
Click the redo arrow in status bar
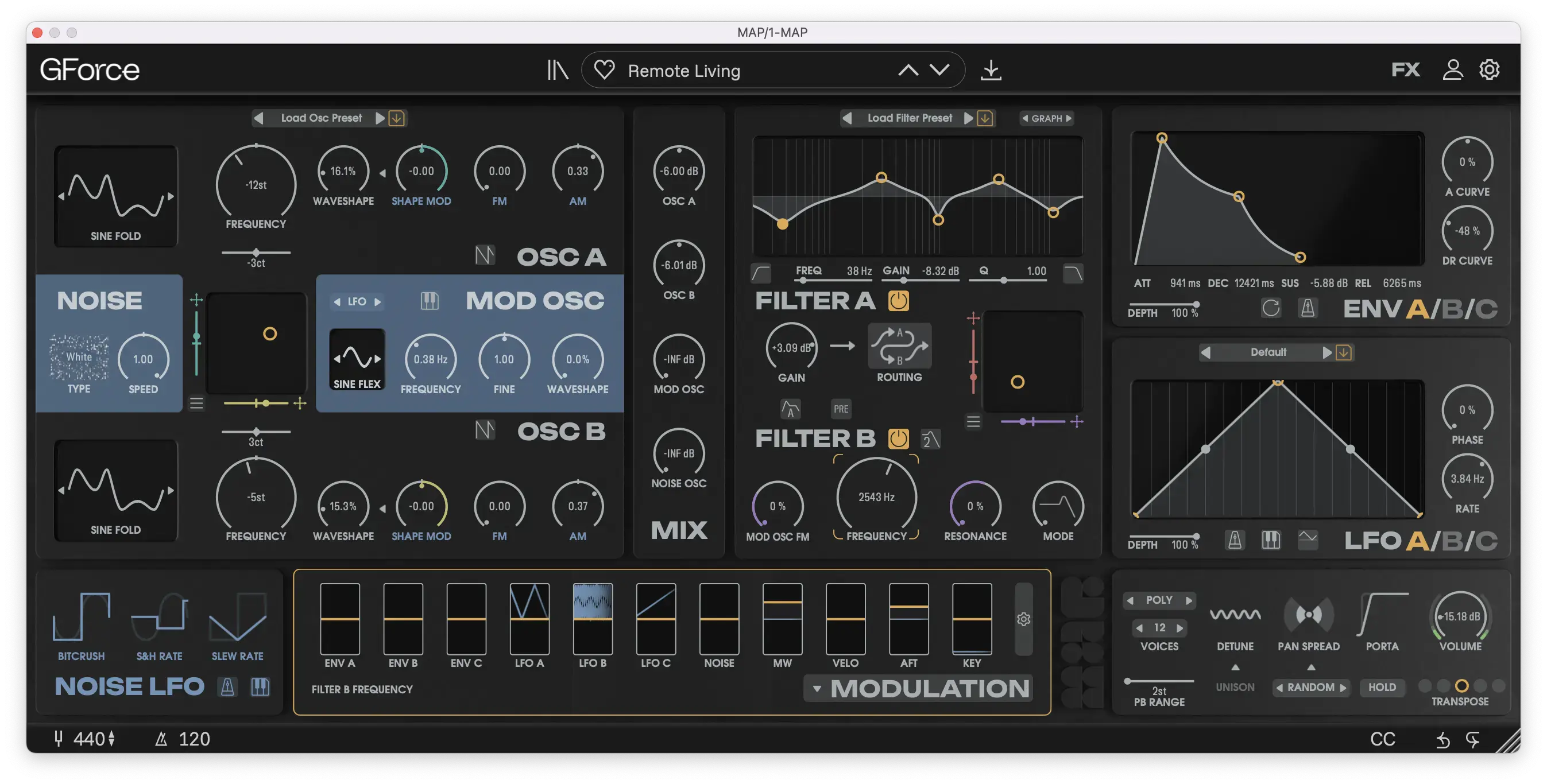pos(1472,740)
